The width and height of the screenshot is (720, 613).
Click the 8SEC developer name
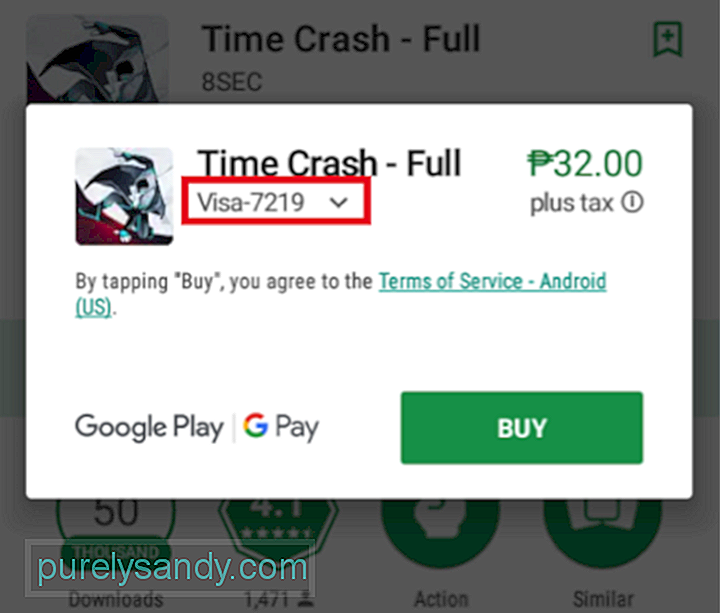[232, 82]
